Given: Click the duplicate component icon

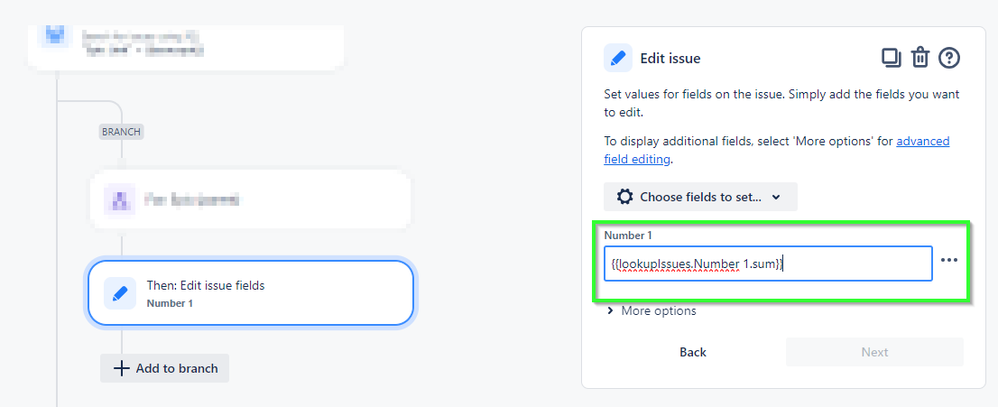Looking at the screenshot, I should [891, 57].
